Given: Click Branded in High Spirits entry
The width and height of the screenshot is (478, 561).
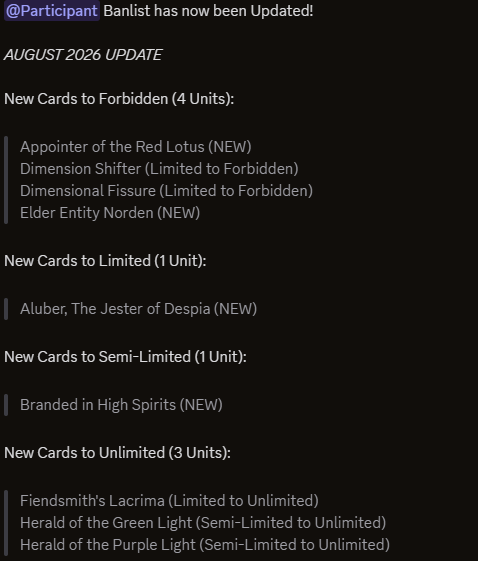Looking at the screenshot, I should (121, 405).
